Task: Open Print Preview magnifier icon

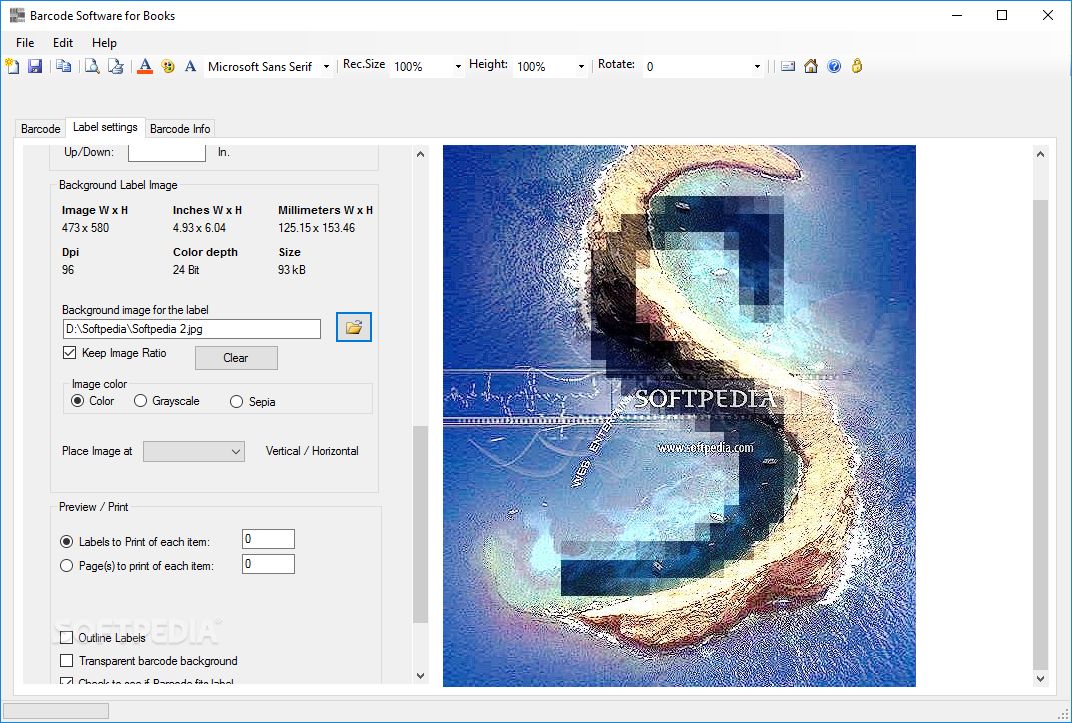Action: [x=92, y=66]
